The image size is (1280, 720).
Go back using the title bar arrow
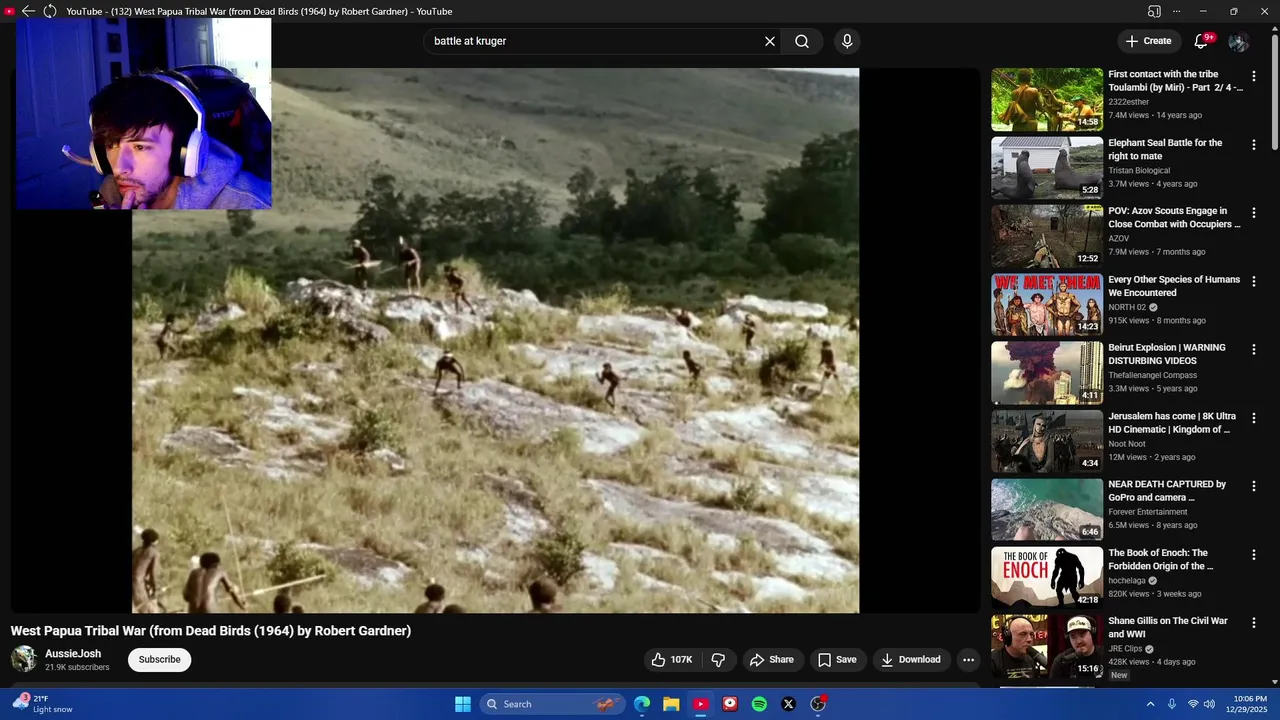click(28, 11)
